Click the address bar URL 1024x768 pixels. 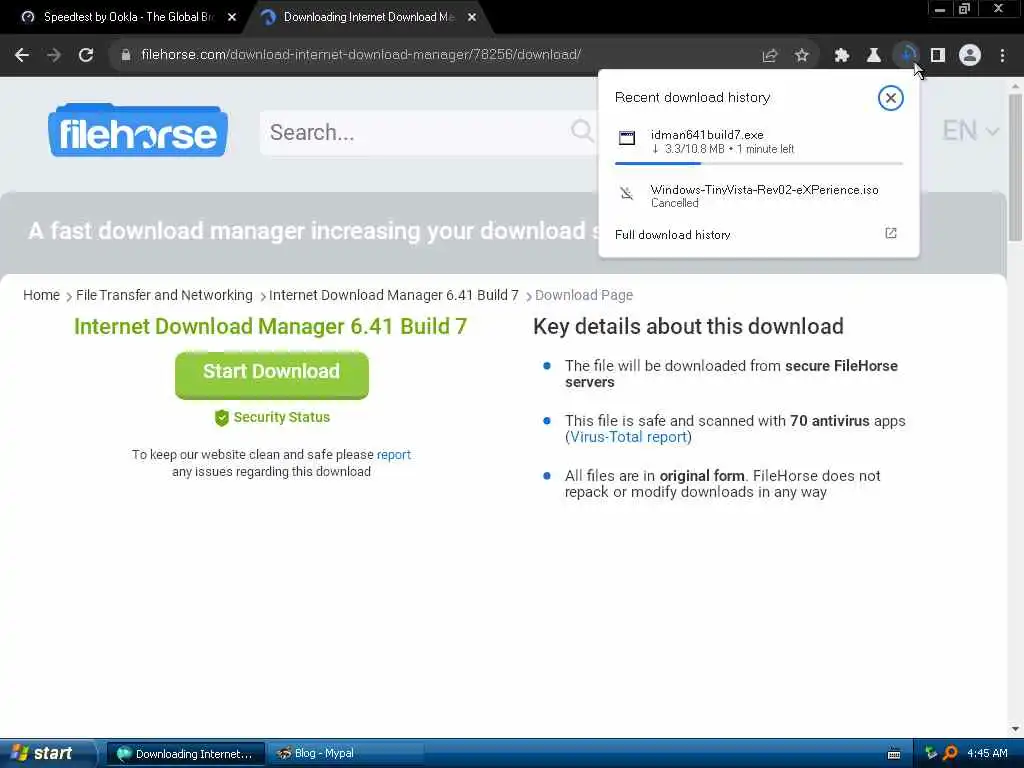pos(360,55)
